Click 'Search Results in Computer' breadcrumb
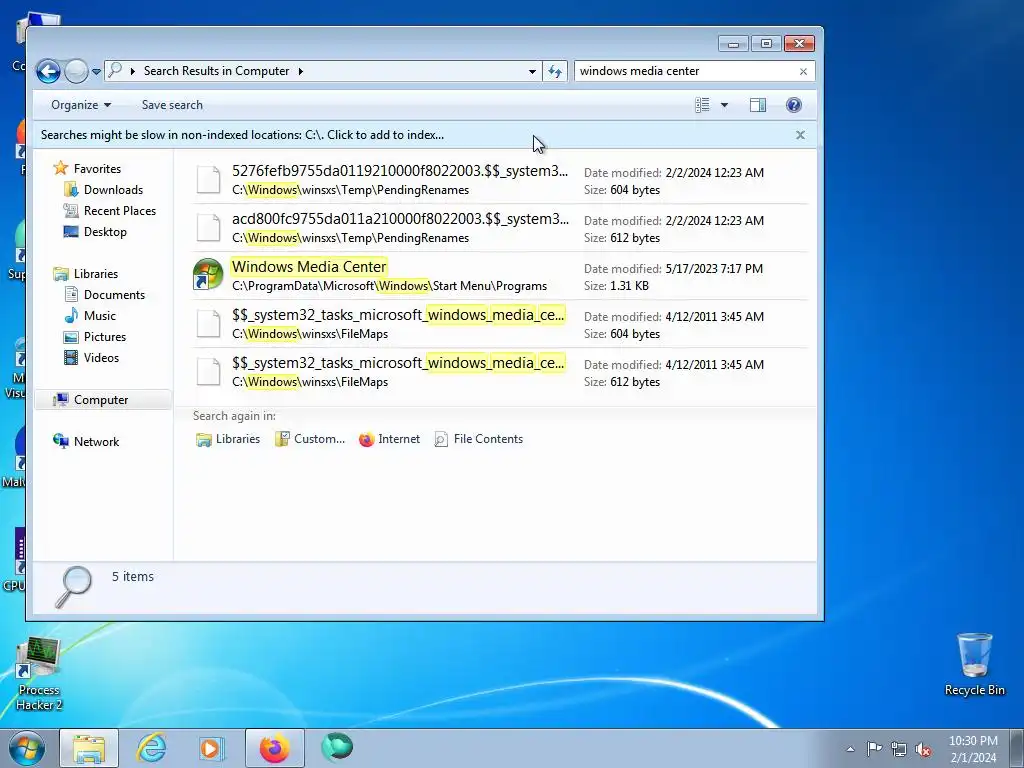Viewport: 1024px width, 768px height. point(216,71)
